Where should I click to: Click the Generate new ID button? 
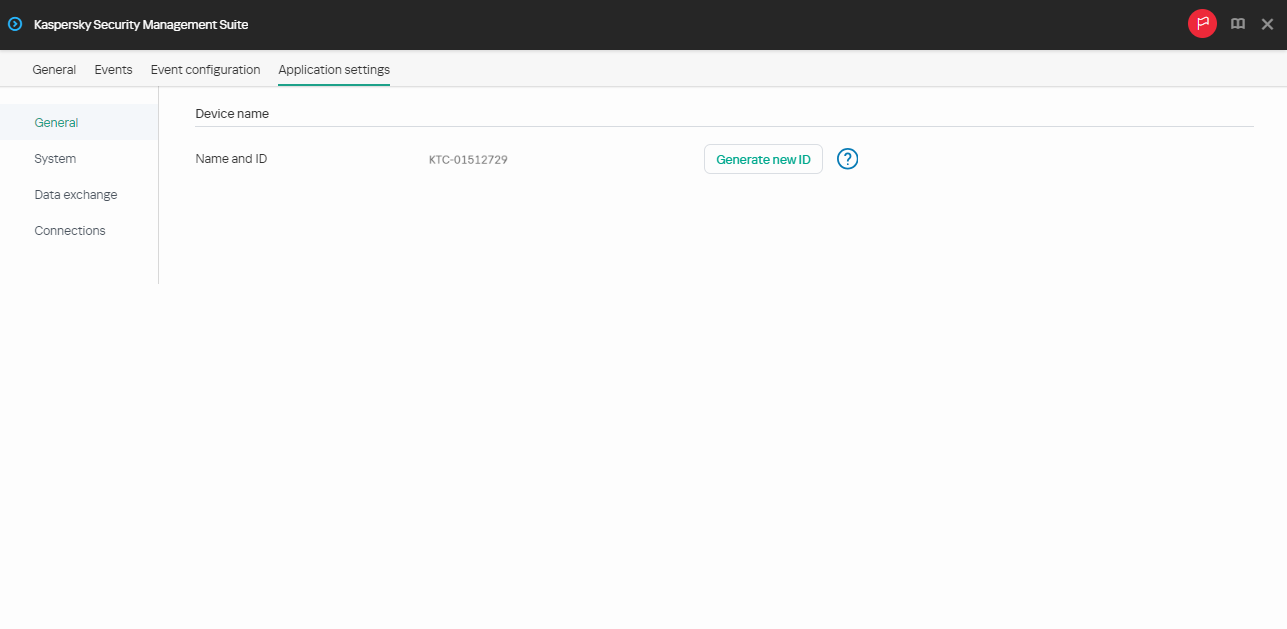click(763, 158)
